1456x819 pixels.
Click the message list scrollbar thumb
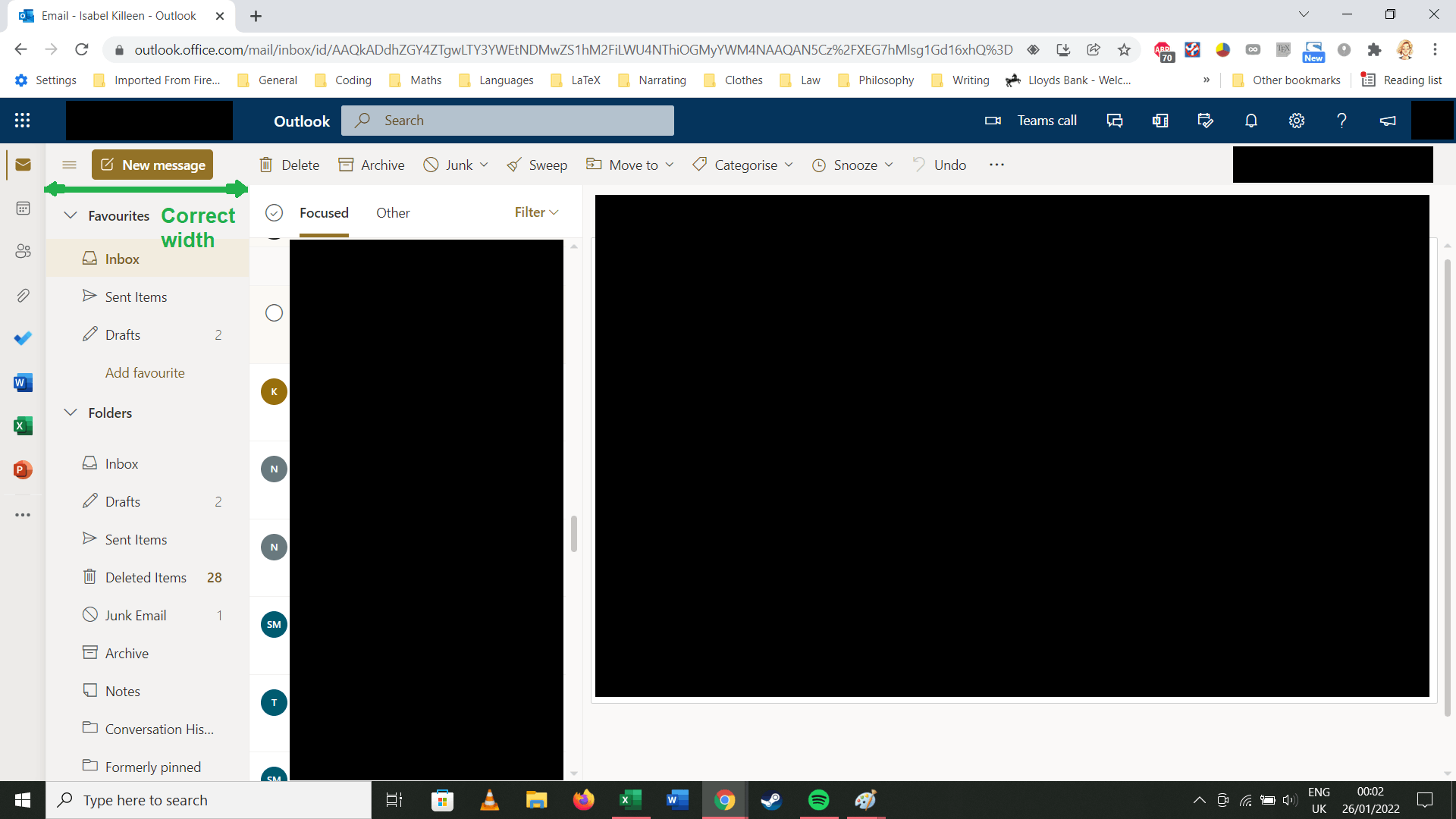tap(574, 534)
